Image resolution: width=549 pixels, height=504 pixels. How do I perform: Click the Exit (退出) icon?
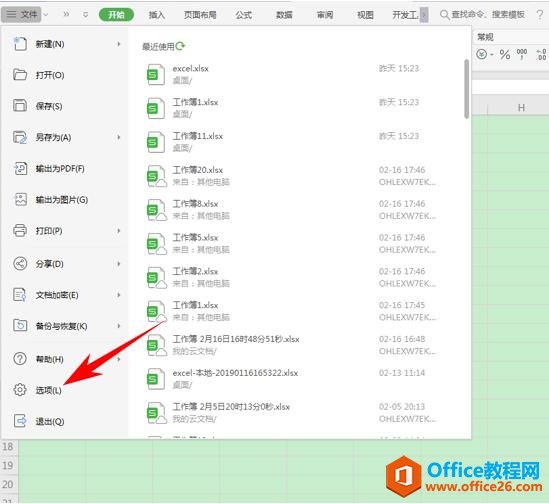(x=20, y=421)
